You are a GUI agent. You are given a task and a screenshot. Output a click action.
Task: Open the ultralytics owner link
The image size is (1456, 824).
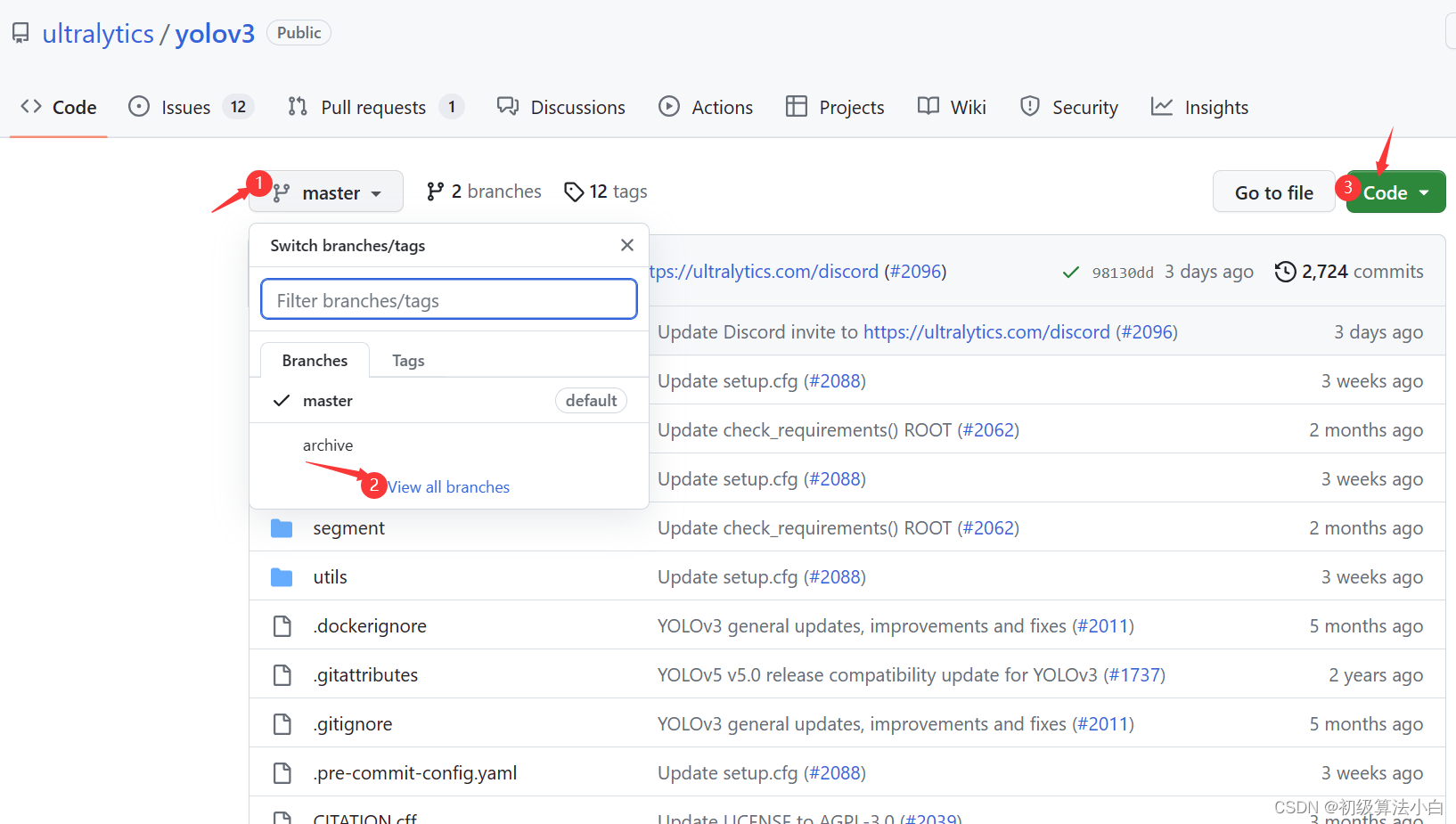click(98, 34)
